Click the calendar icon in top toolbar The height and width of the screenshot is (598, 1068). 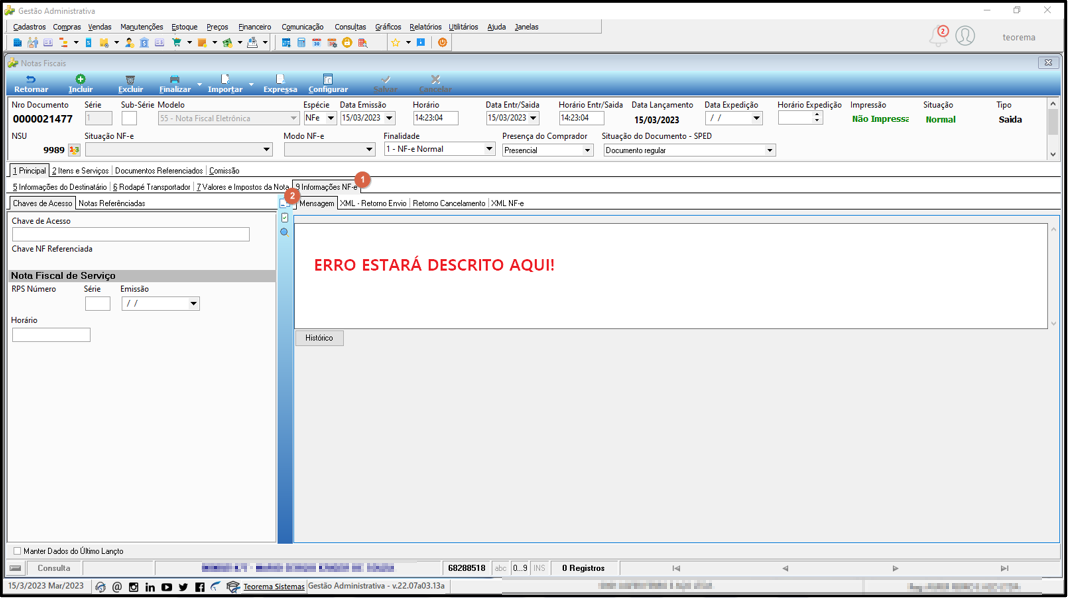[317, 42]
